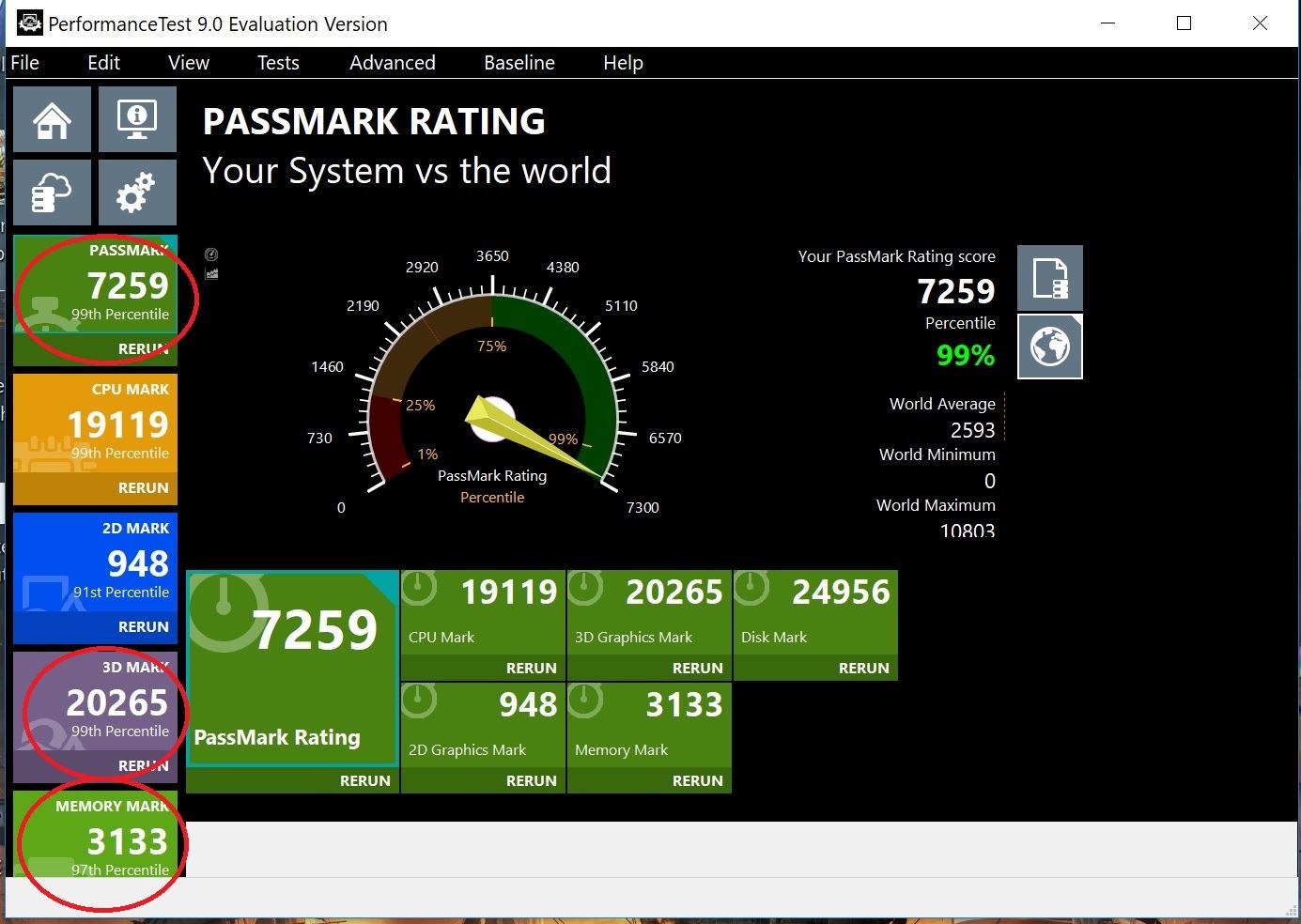Viewport: 1301px width, 924px height.
Task: Open the Edit menu
Action: point(103,63)
